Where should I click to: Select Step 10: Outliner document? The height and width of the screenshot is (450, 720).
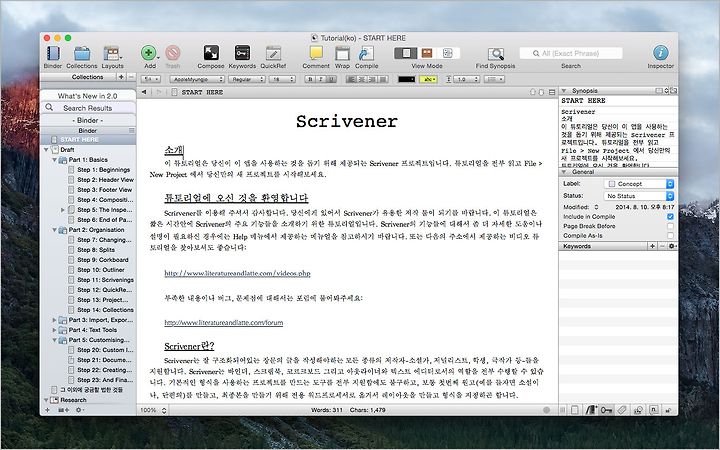(101, 270)
